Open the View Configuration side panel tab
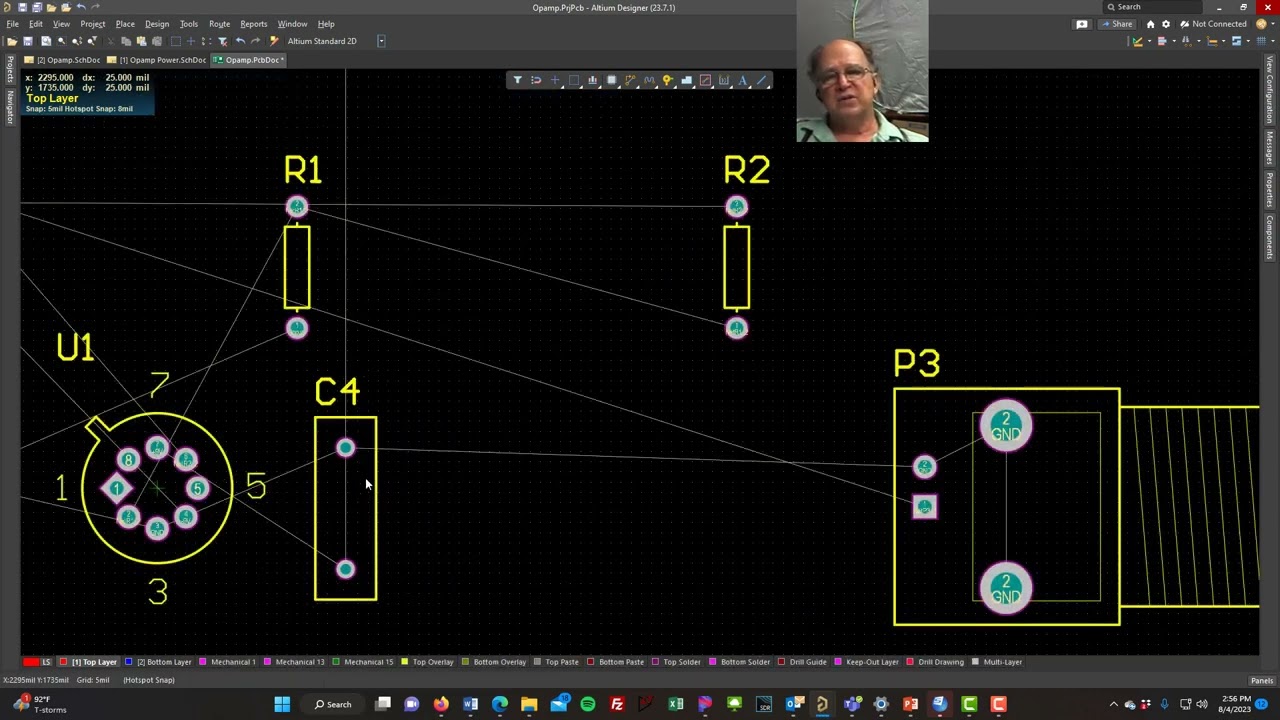The height and width of the screenshot is (720, 1280). (1270, 91)
